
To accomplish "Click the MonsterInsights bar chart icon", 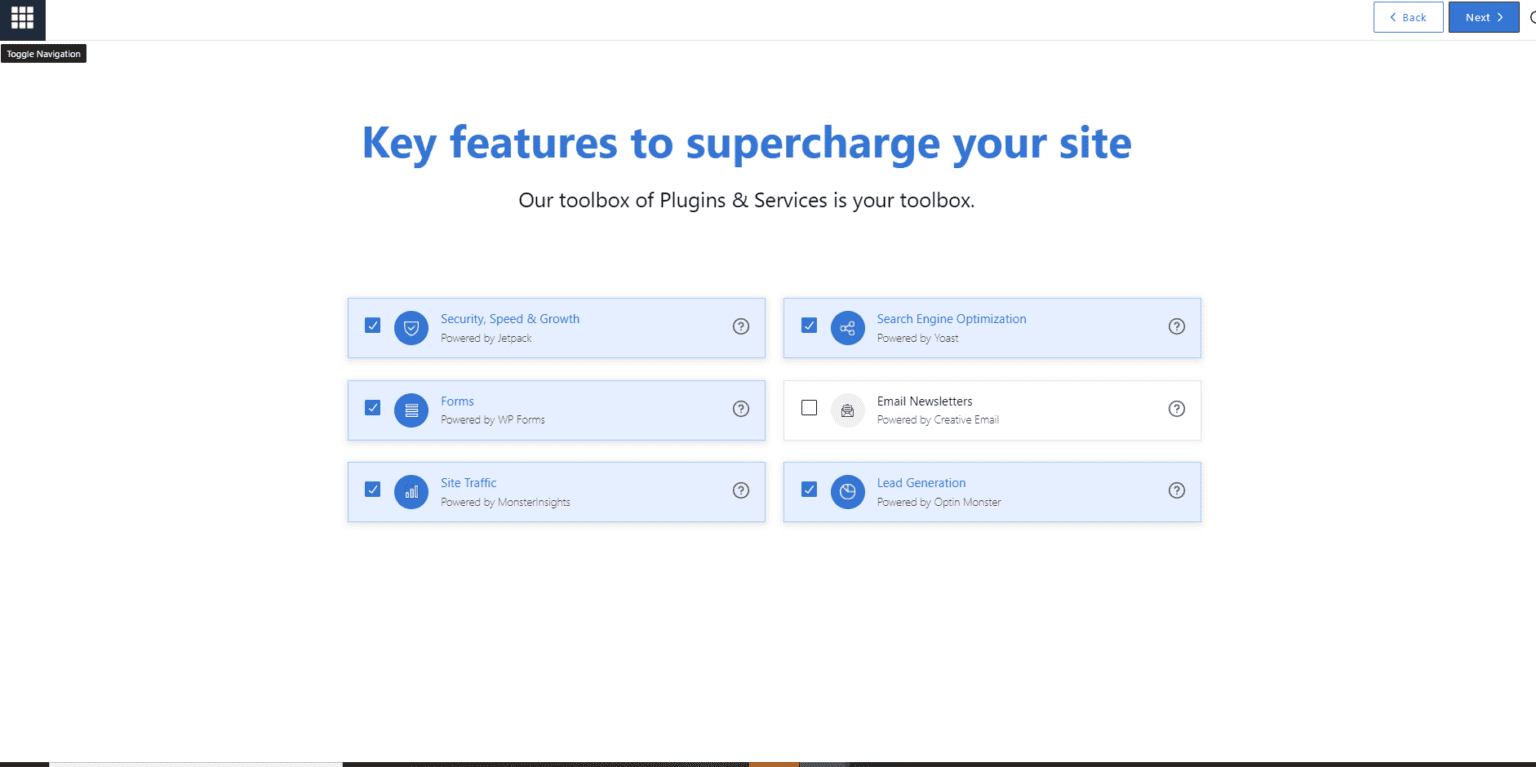I will (x=411, y=491).
